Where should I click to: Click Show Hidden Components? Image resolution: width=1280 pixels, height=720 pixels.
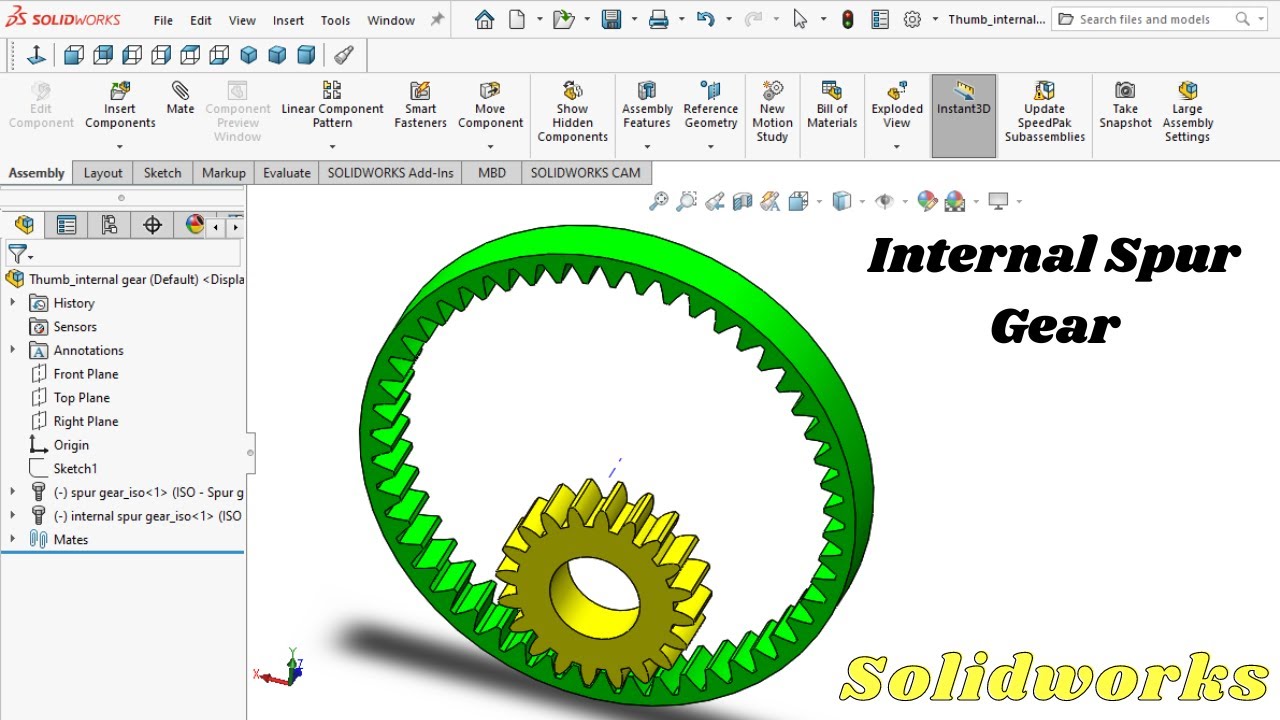pos(572,112)
